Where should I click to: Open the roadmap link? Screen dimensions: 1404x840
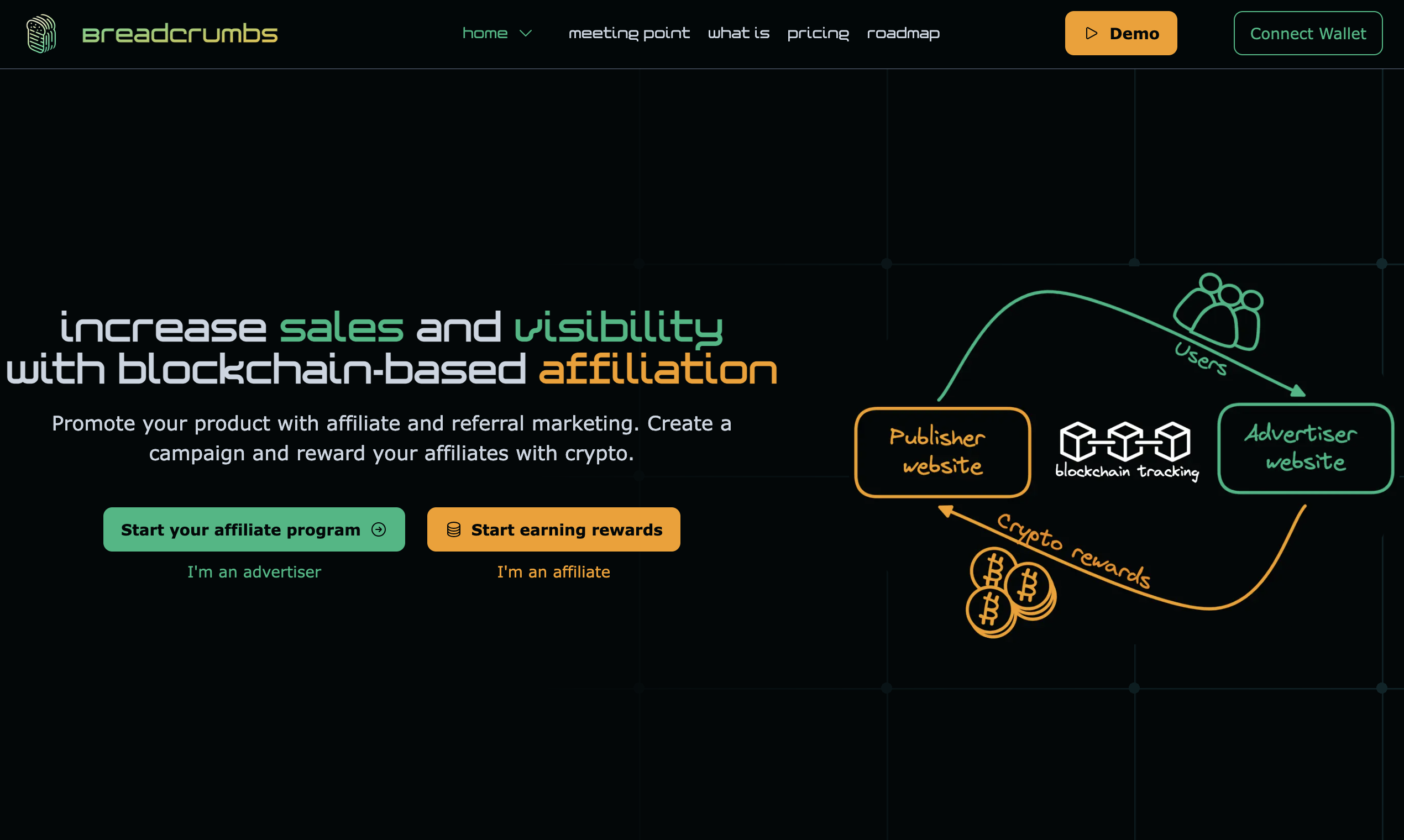point(903,33)
